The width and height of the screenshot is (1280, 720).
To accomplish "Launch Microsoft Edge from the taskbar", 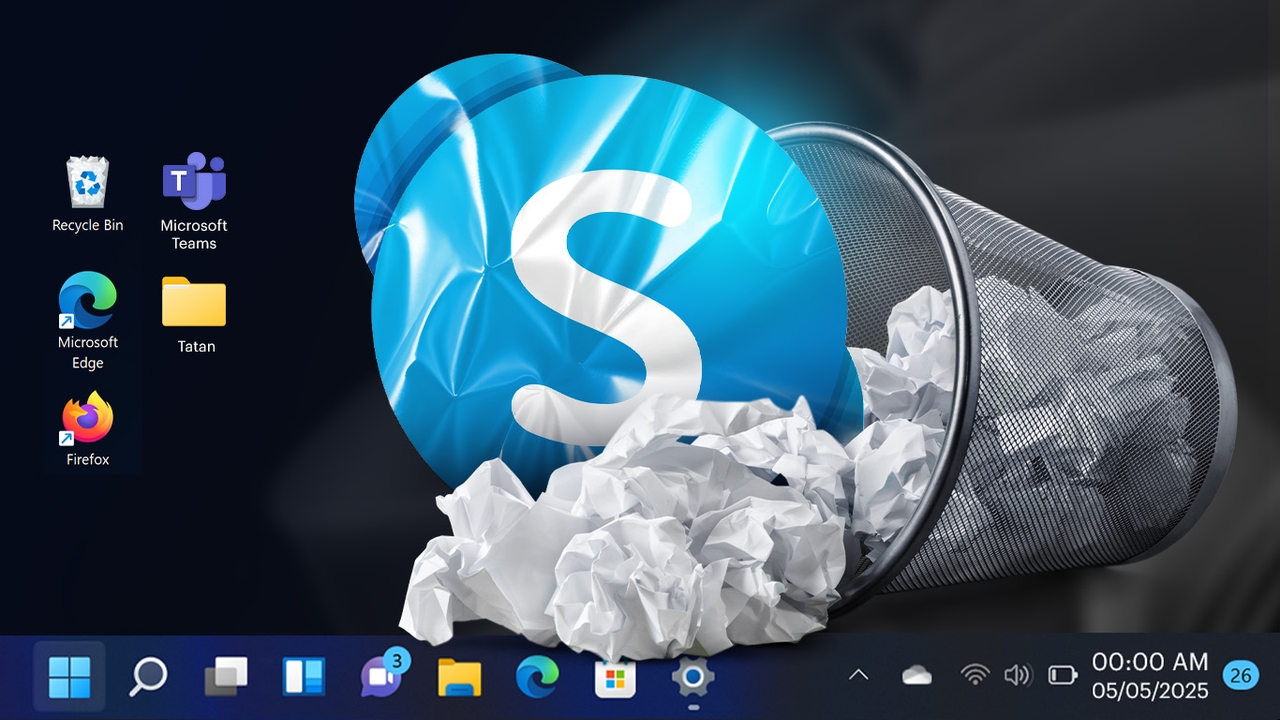I will [x=537, y=677].
